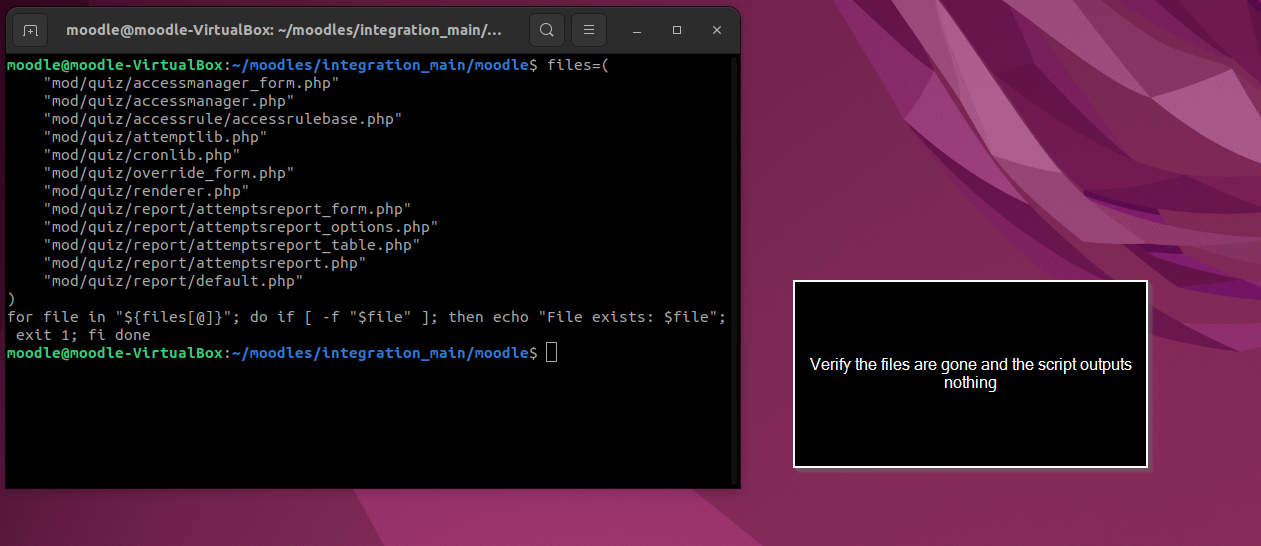Viewport: 1261px width, 546px height.
Task: Click the "for file in" loop command line
Action: point(366,317)
